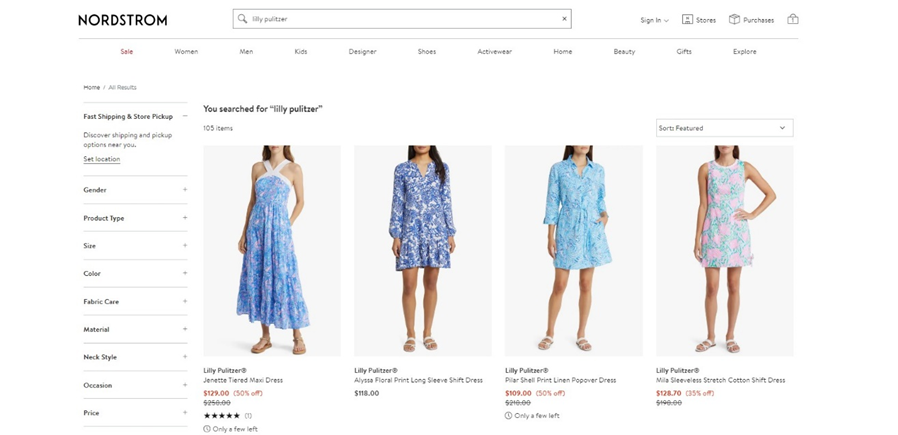The height and width of the screenshot is (435, 898).
Task: Go to the Beauty menu category
Action: [624, 51]
